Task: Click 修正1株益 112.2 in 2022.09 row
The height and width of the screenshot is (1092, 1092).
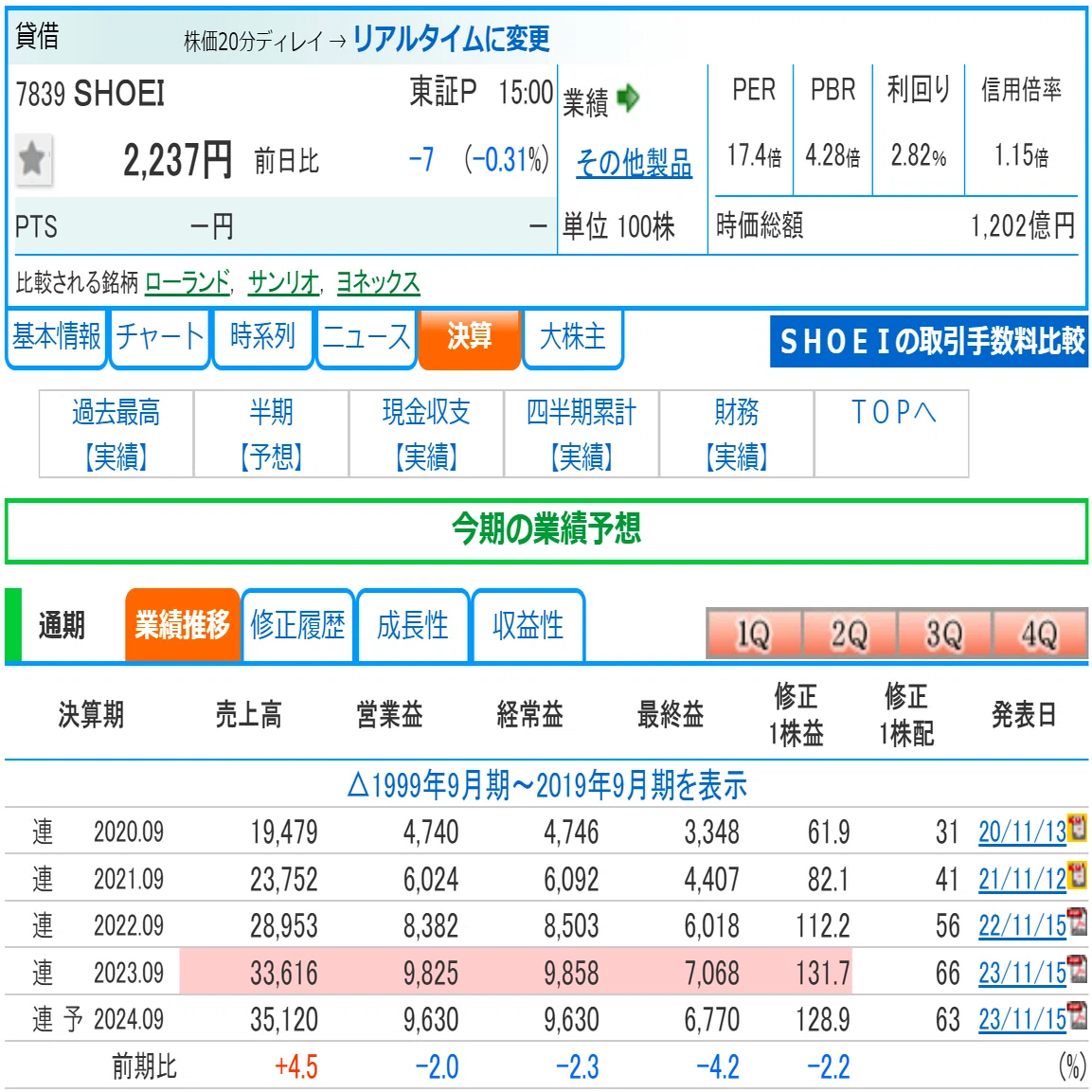Action: click(x=823, y=925)
